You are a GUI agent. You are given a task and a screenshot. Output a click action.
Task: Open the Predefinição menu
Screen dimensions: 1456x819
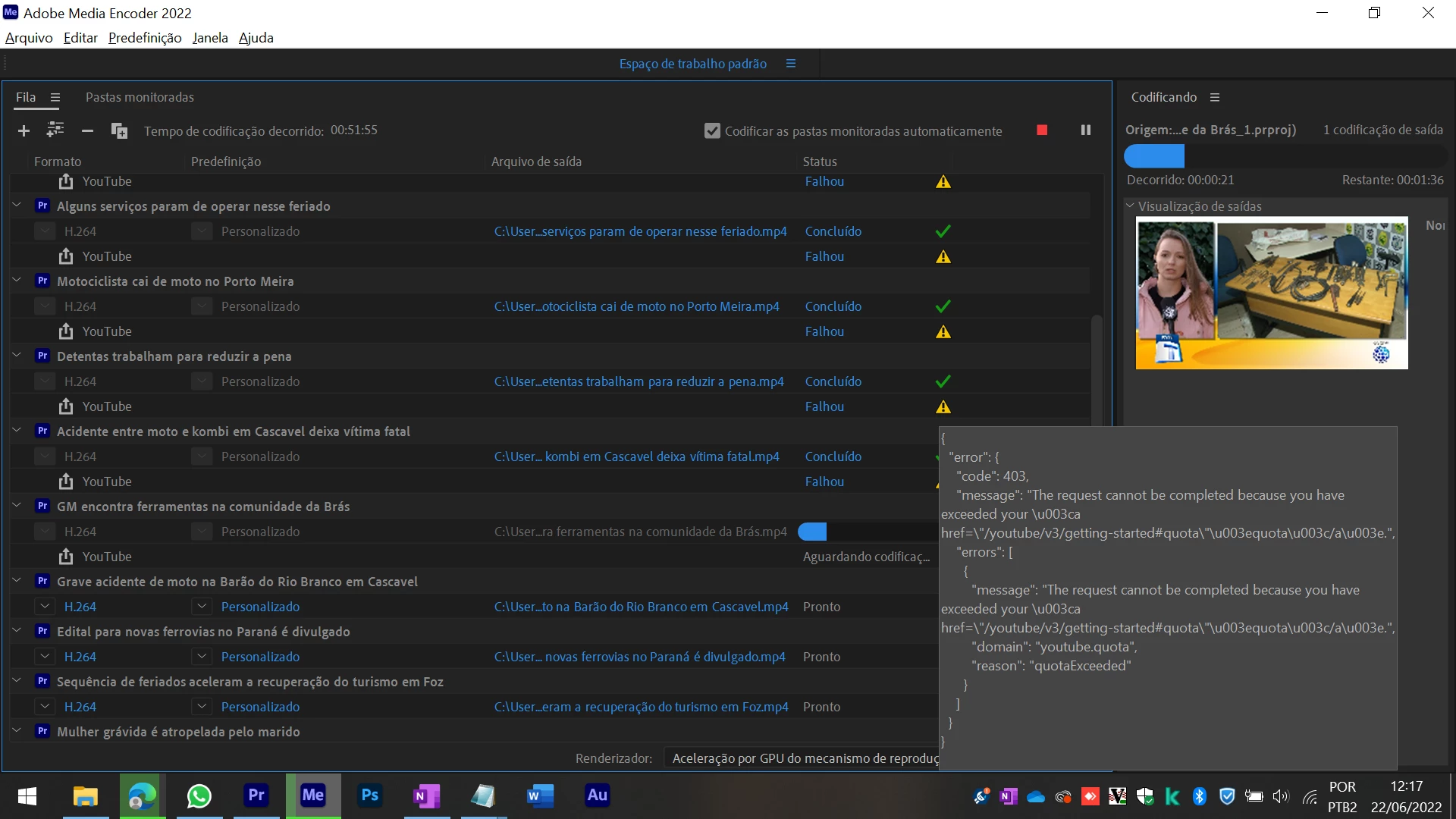click(145, 38)
